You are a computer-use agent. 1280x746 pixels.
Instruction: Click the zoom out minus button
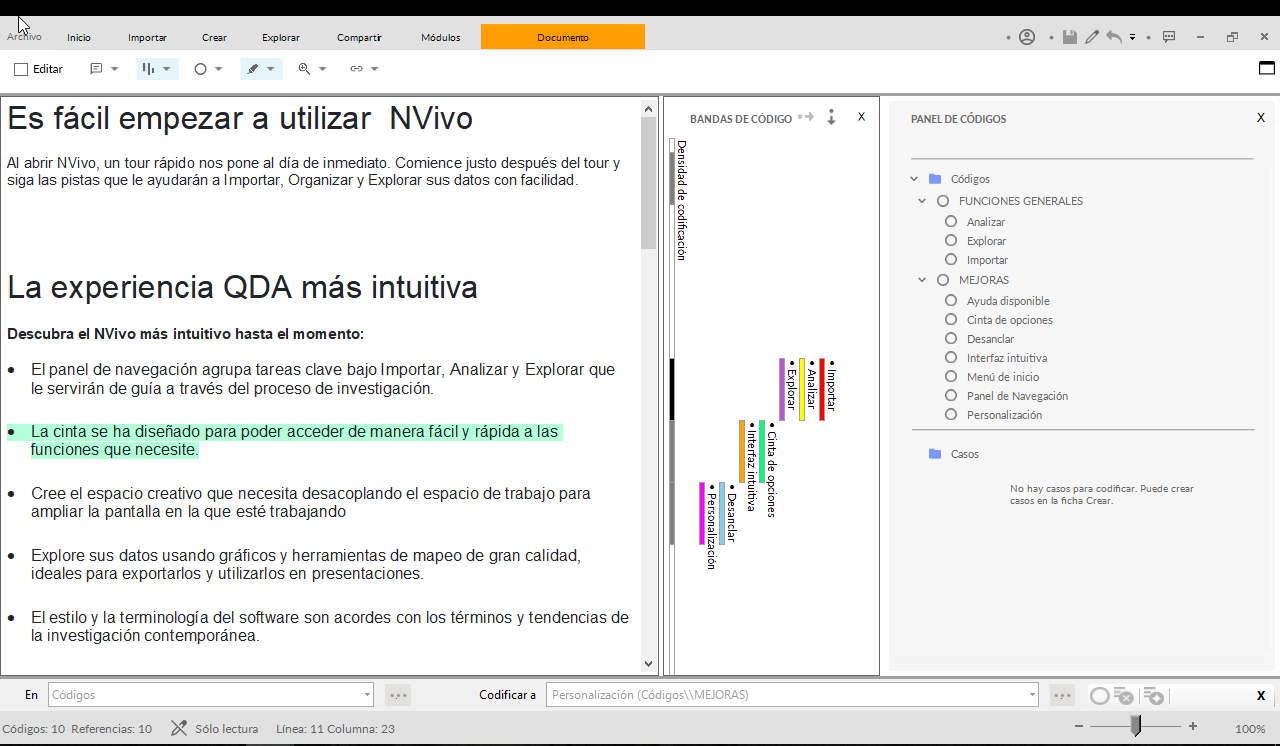pos(1079,727)
